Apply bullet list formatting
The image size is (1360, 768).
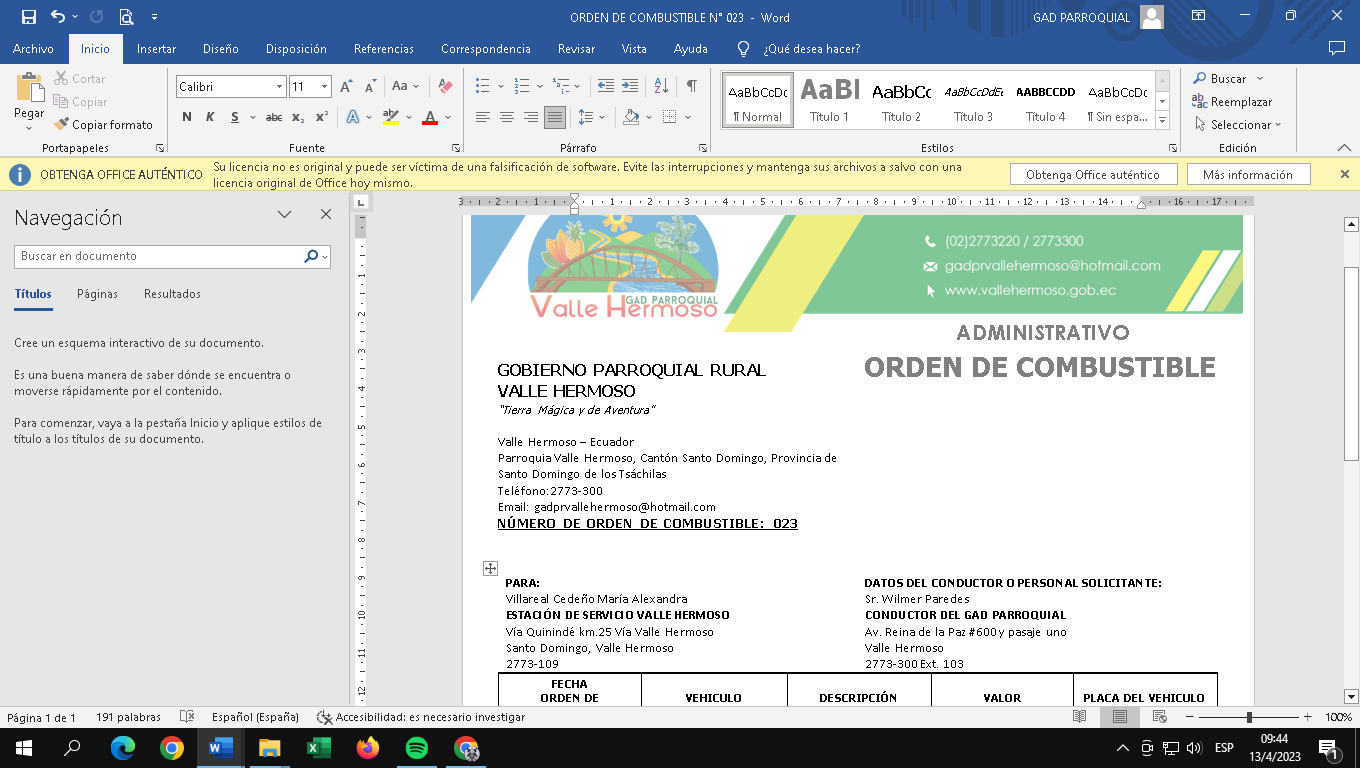coord(483,87)
